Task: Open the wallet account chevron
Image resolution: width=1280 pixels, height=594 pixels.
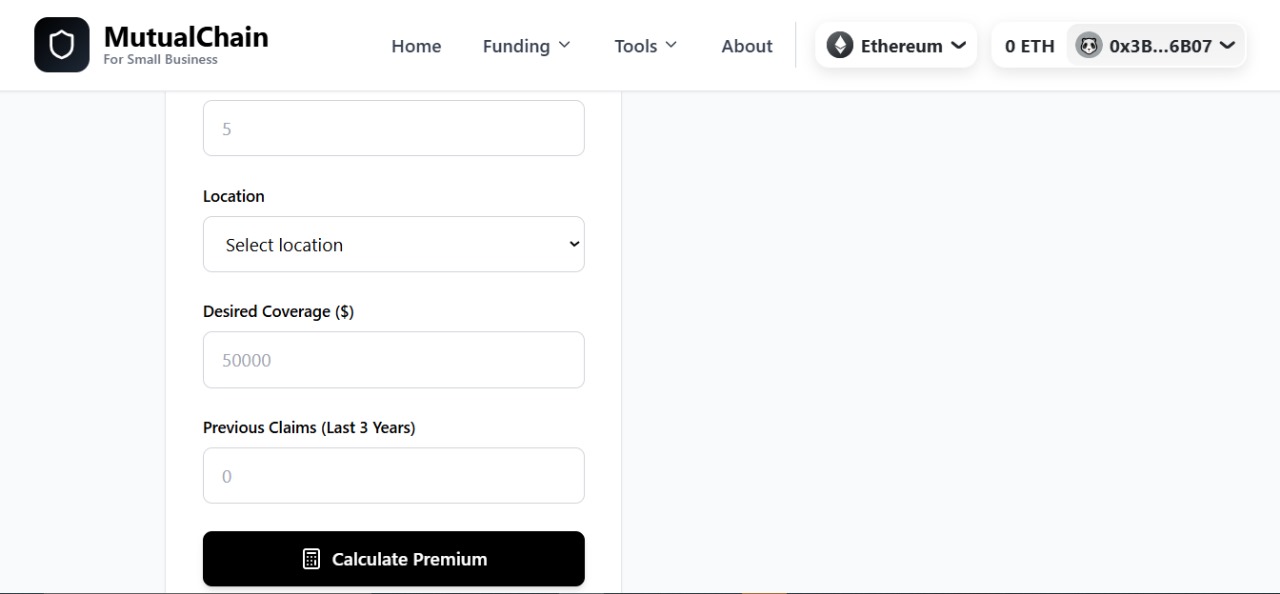Action: tap(1227, 45)
